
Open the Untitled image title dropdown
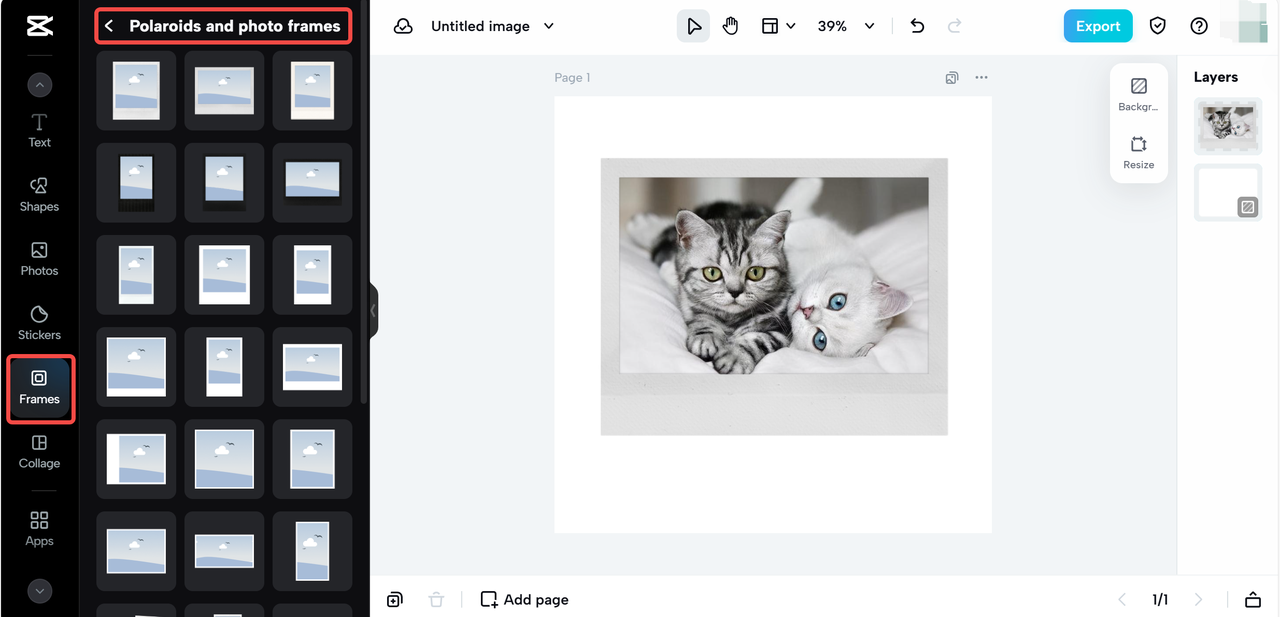coord(548,26)
